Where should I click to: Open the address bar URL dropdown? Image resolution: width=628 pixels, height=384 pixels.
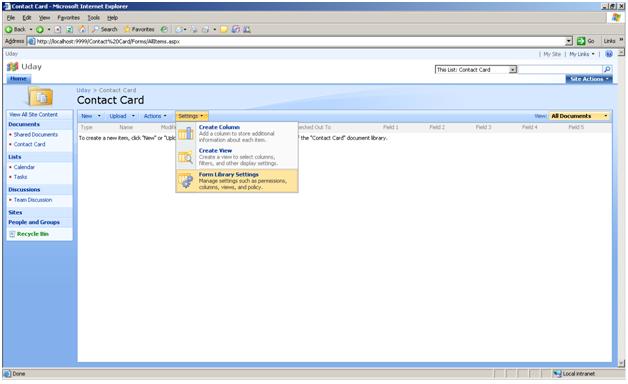point(569,41)
